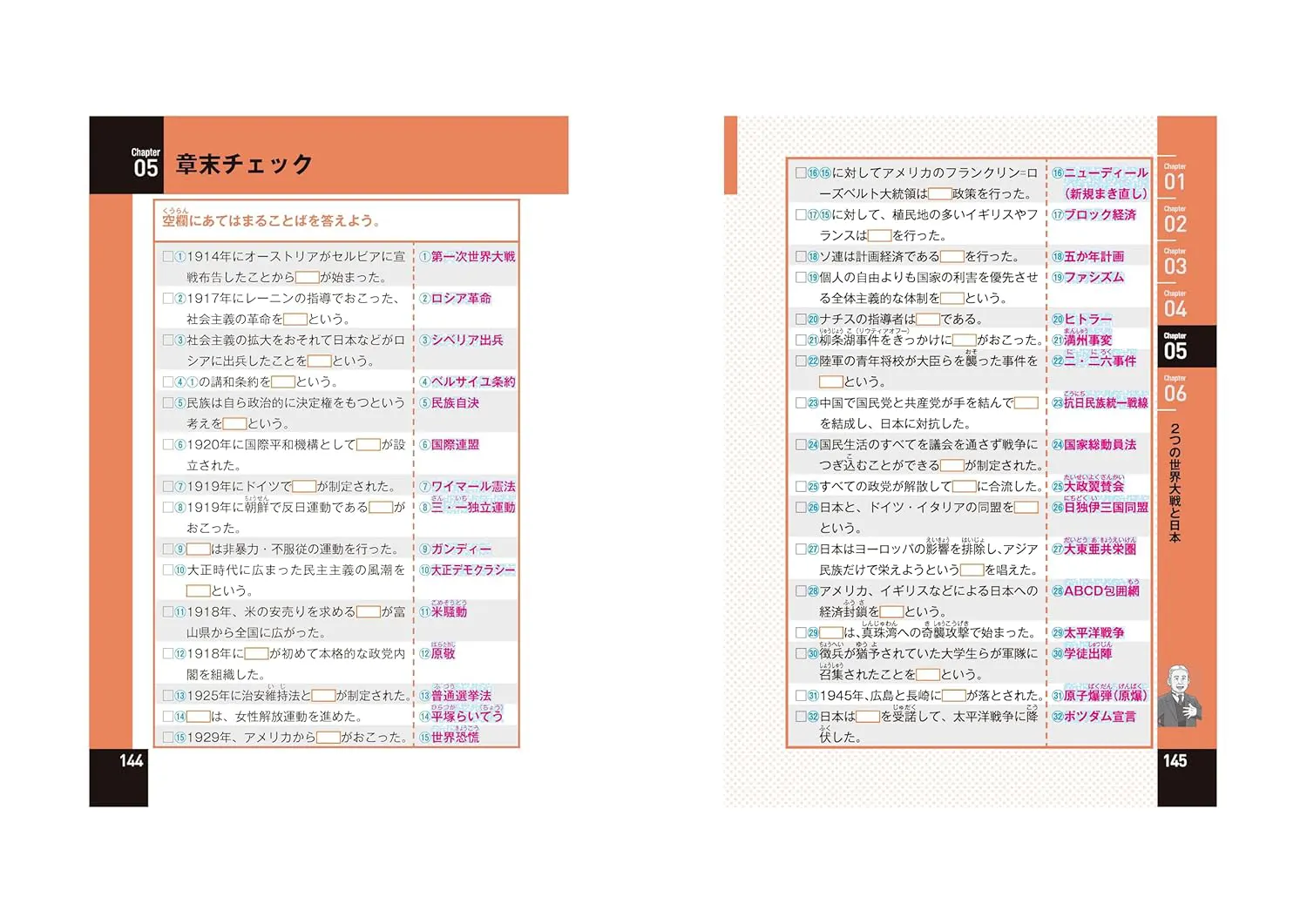Click the blank answer box in question ⑳
The height and width of the screenshot is (924, 1307).
[928, 320]
